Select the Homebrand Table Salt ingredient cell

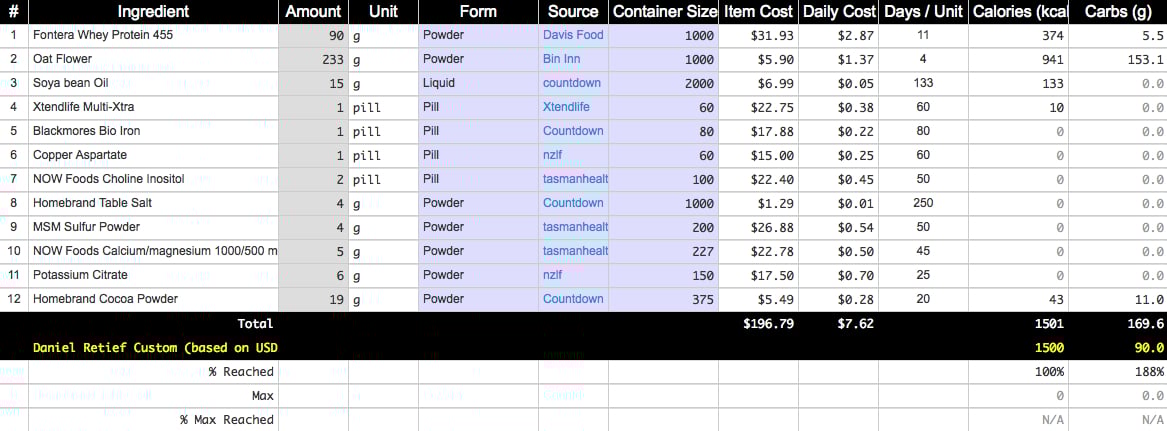coord(153,202)
